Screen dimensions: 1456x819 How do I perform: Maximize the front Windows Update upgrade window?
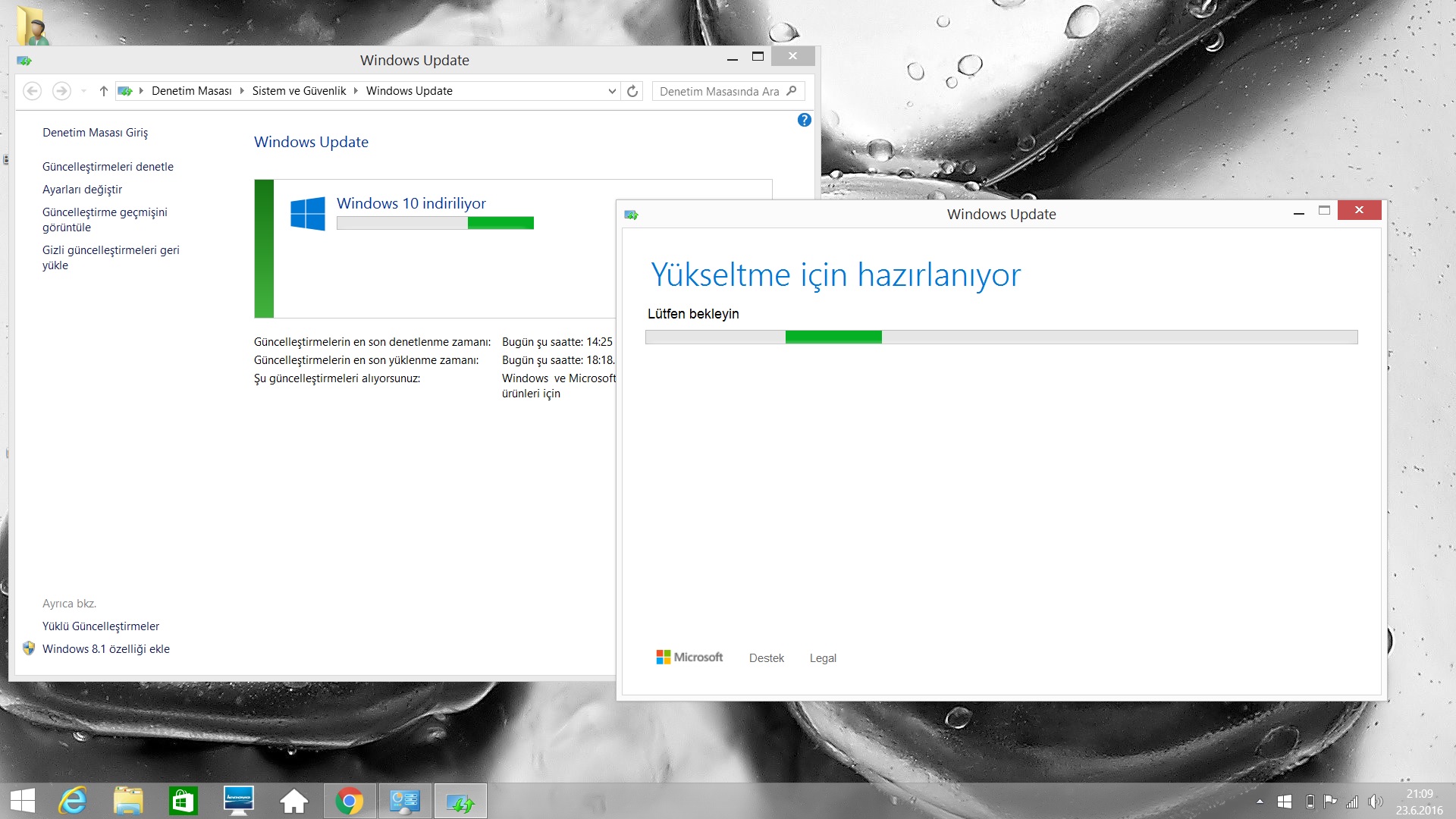(x=1325, y=211)
